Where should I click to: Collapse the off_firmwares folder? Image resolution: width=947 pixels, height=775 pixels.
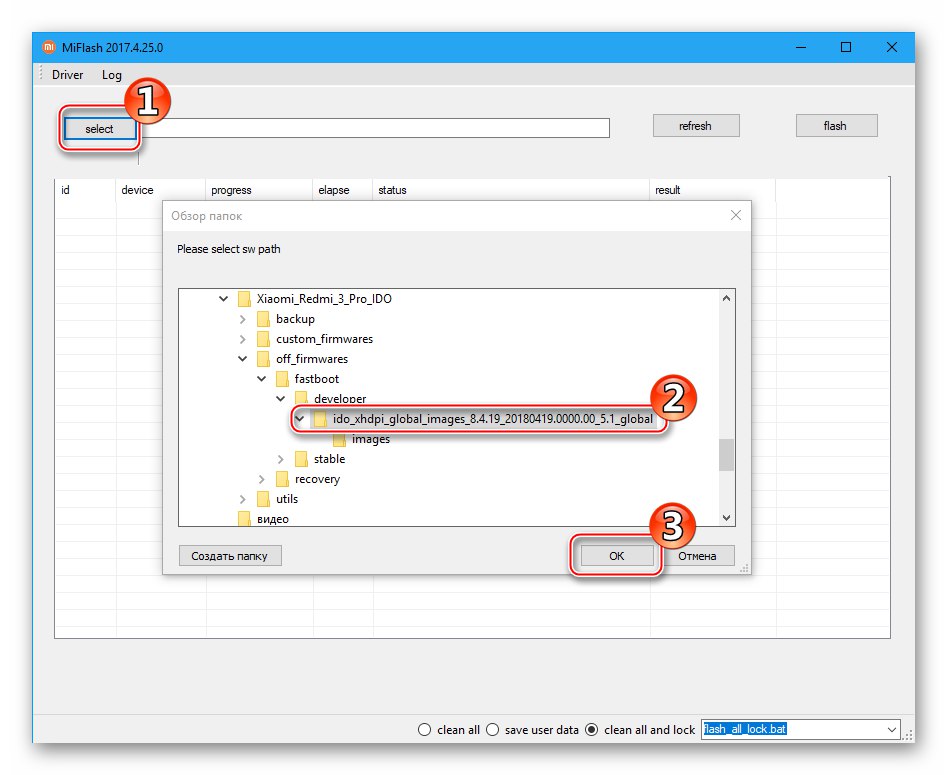click(x=242, y=359)
